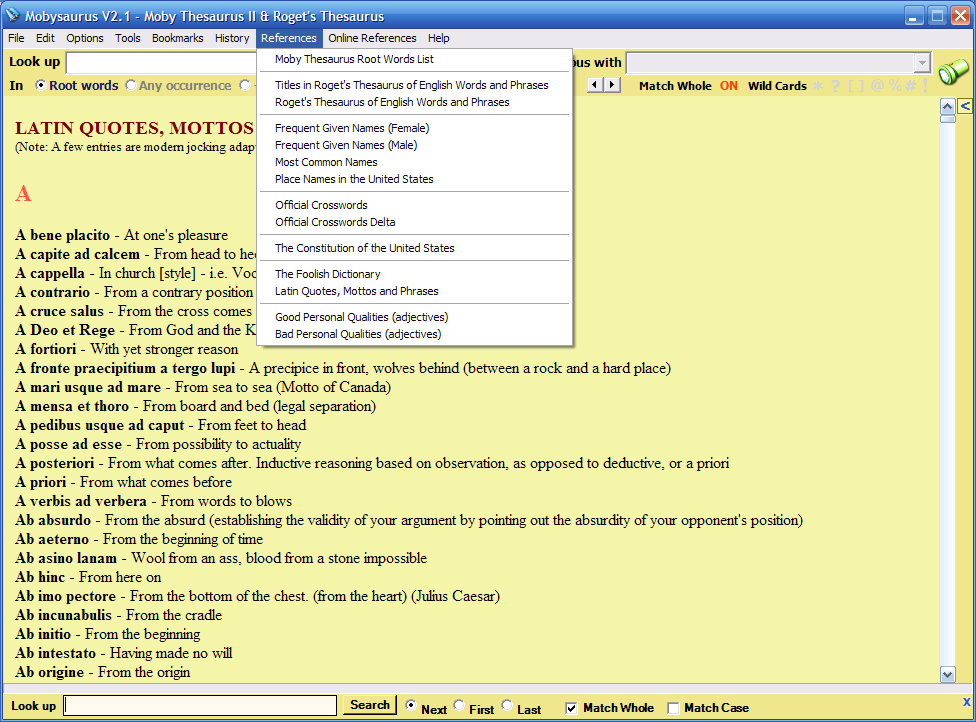Open the Help menu
976x722 pixels.
438,38
